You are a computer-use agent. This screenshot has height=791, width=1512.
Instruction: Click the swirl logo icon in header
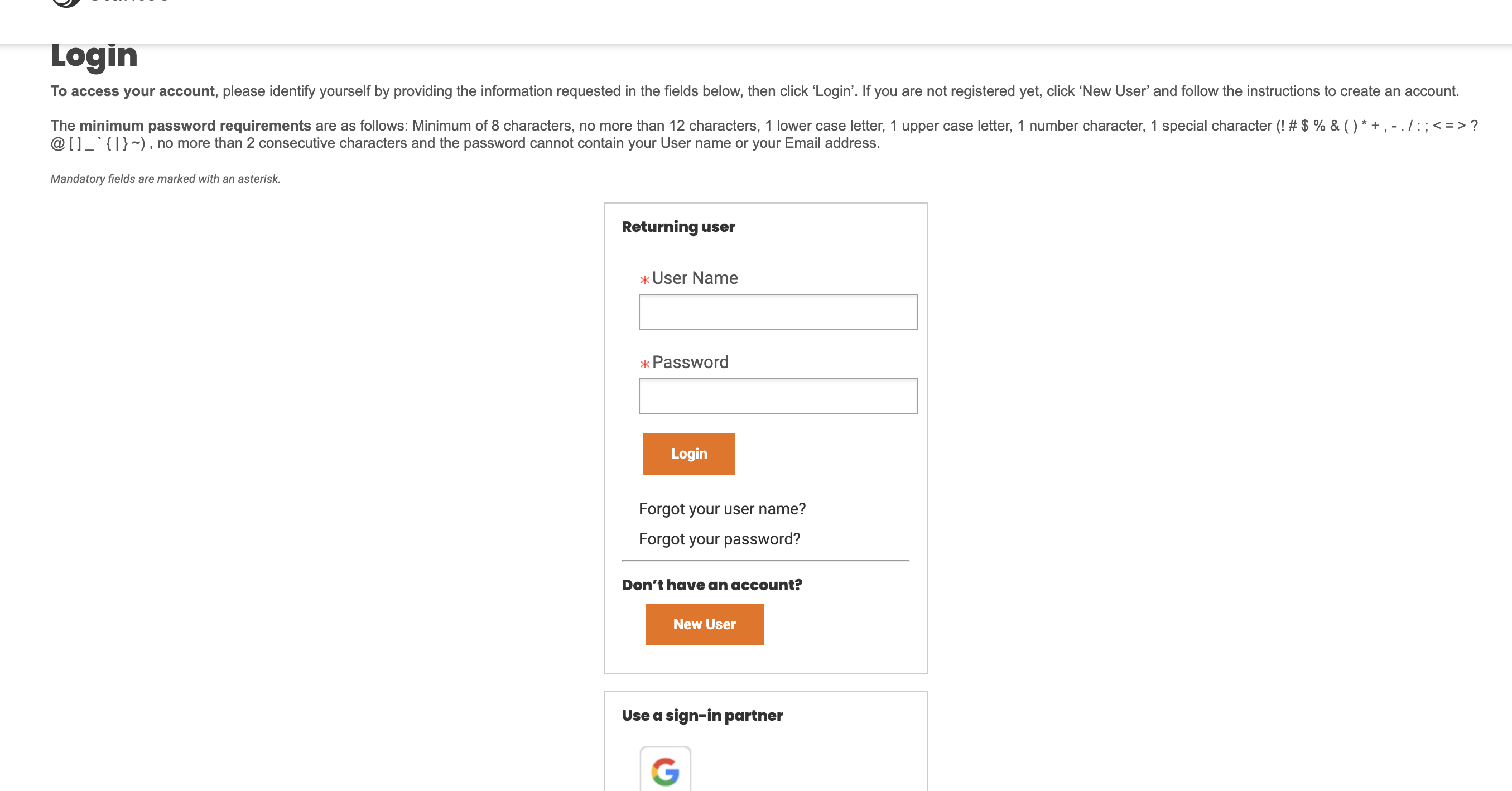click(x=66, y=3)
